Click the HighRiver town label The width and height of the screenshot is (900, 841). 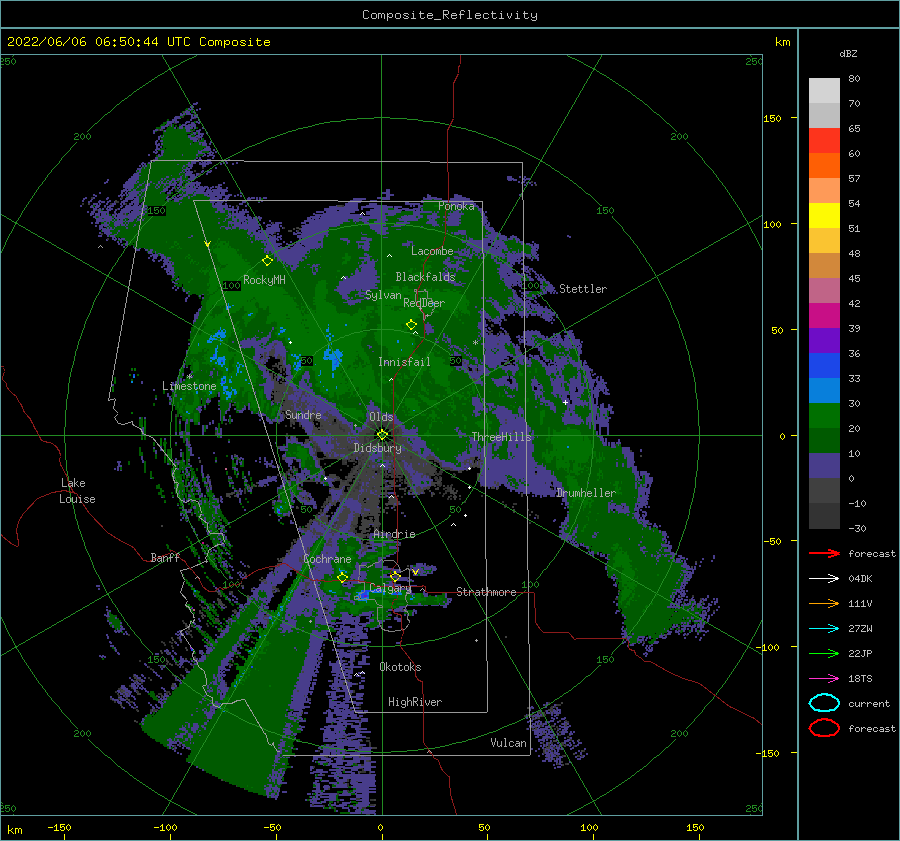pyautogui.click(x=415, y=702)
